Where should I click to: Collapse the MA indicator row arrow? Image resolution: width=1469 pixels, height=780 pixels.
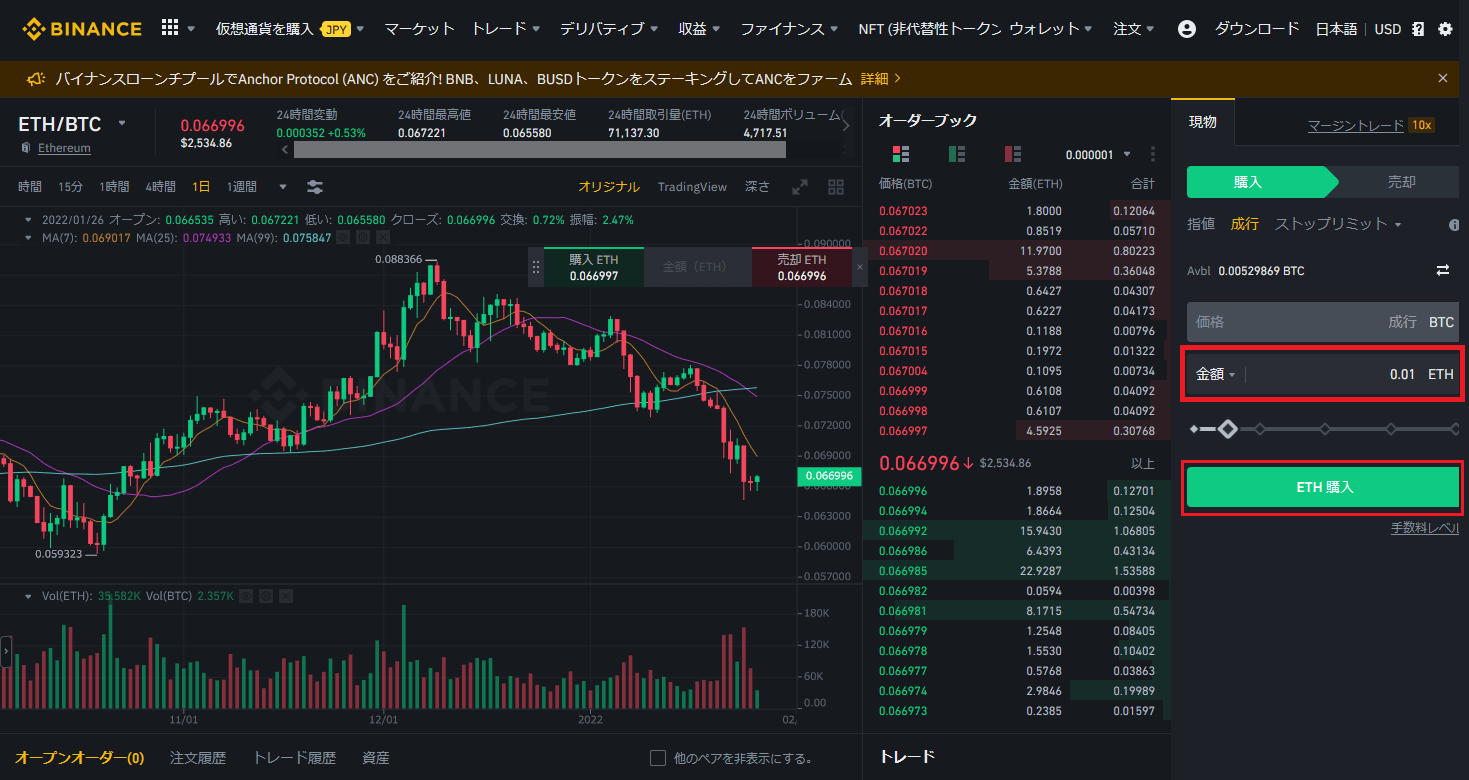[28, 237]
